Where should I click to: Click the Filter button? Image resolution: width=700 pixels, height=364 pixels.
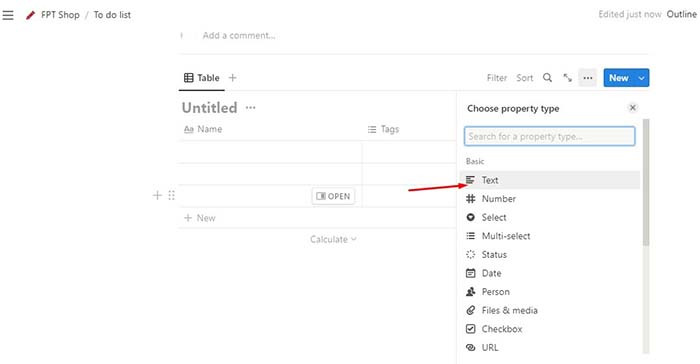click(x=496, y=78)
